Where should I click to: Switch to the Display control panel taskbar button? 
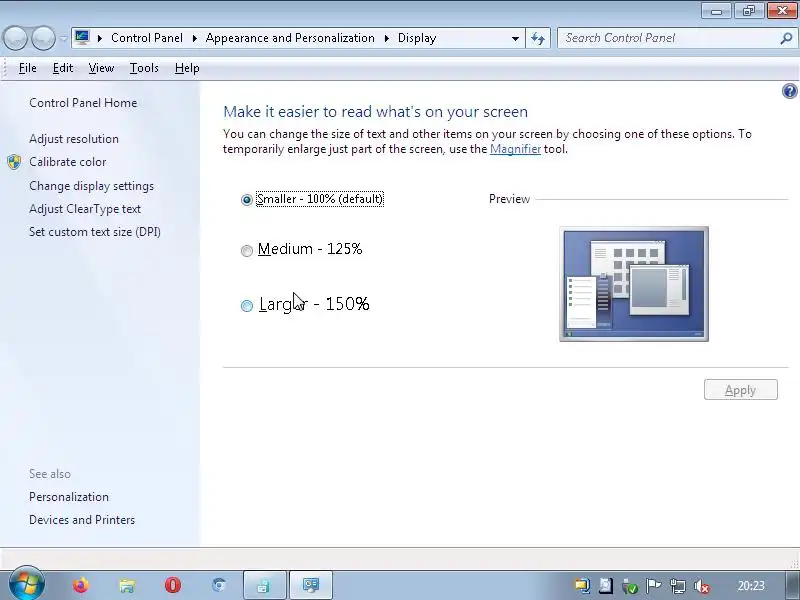[311, 585]
